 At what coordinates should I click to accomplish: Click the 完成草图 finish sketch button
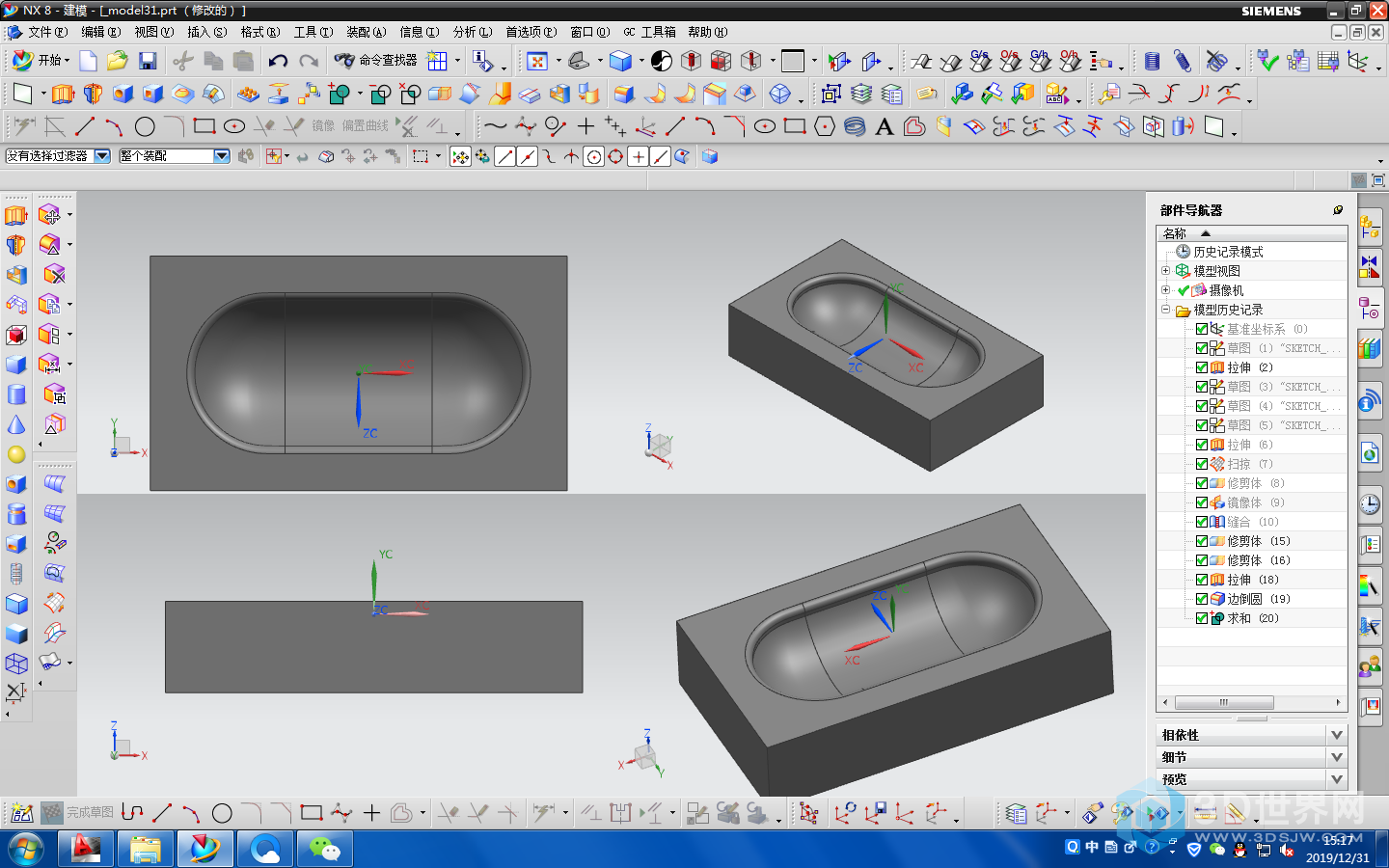click(x=78, y=813)
